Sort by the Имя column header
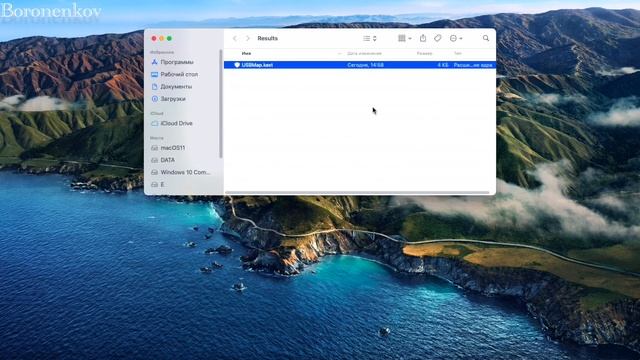The height and width of the screenshot is (360, 640). pyautogui.click(x=246, y=53)
